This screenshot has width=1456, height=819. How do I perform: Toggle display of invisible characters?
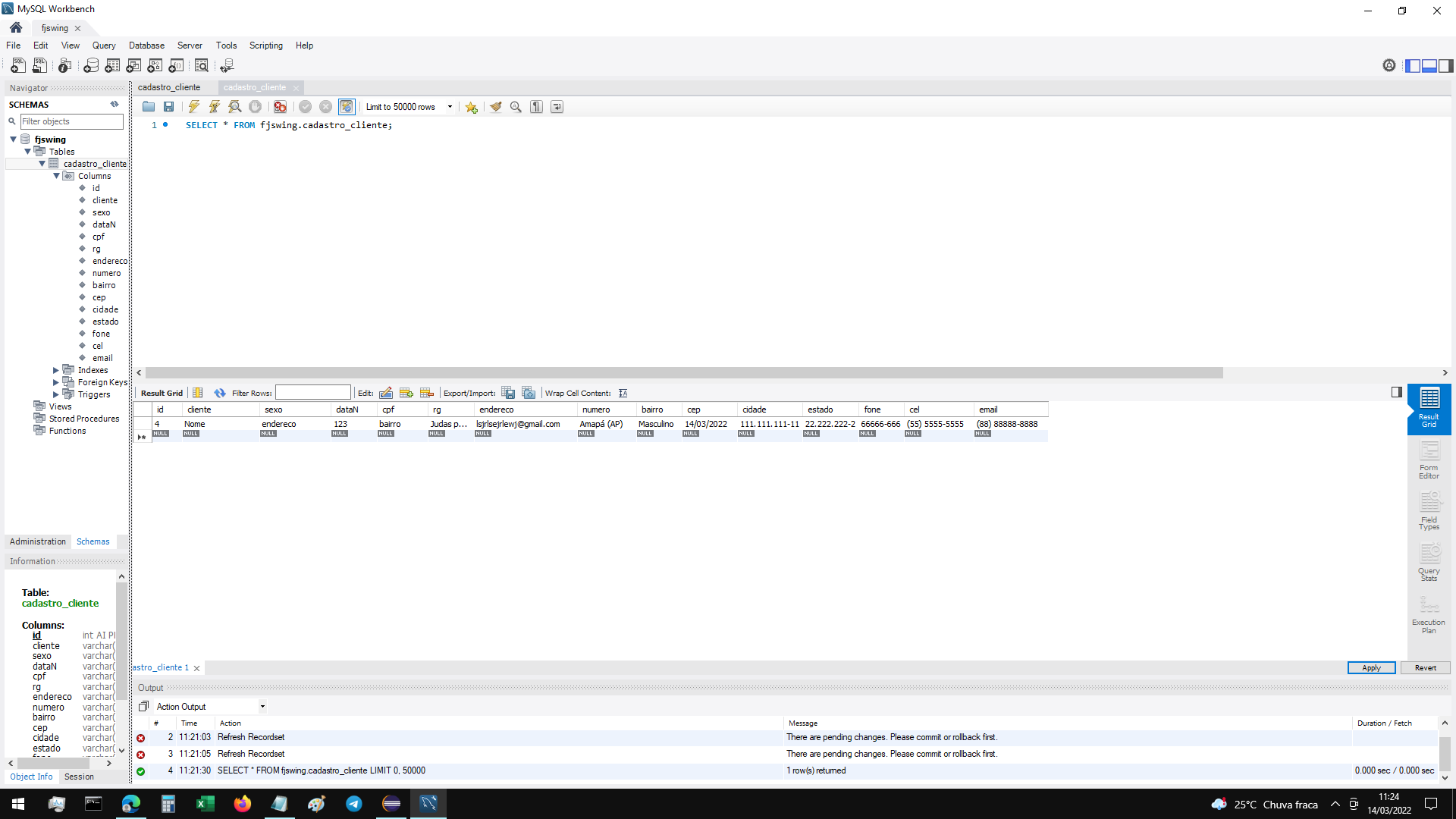(537, 107)
